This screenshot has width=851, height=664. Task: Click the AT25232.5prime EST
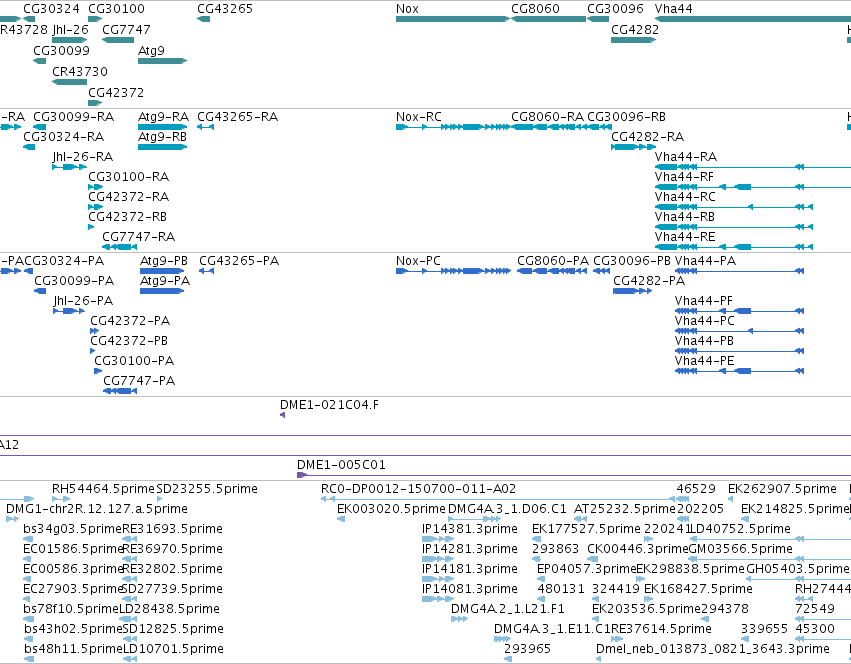(580, 519)
